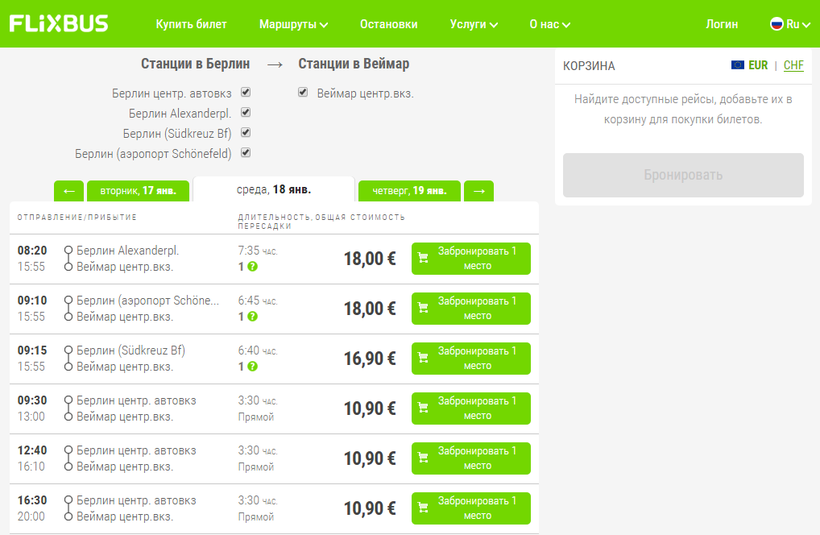Click the next day arrow button
The image size is (820, 535).
point(478,190)
